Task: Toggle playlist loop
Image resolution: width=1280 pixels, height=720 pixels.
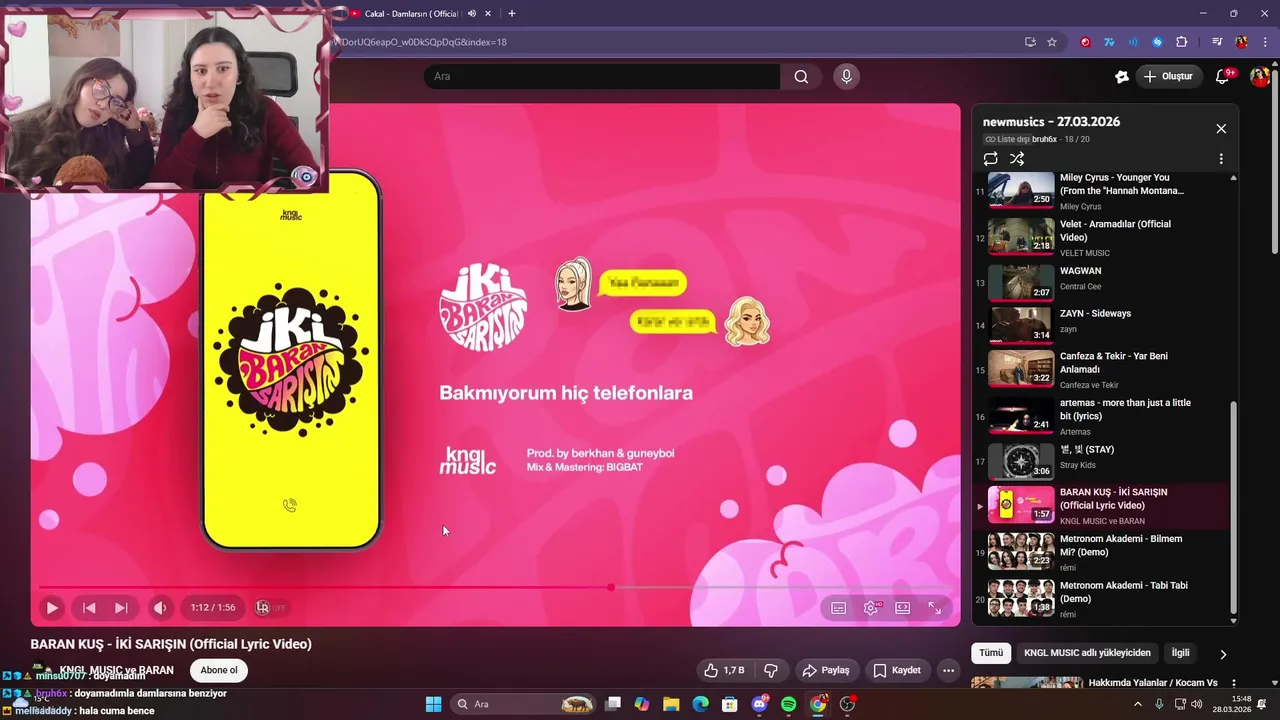Action: 990,159
